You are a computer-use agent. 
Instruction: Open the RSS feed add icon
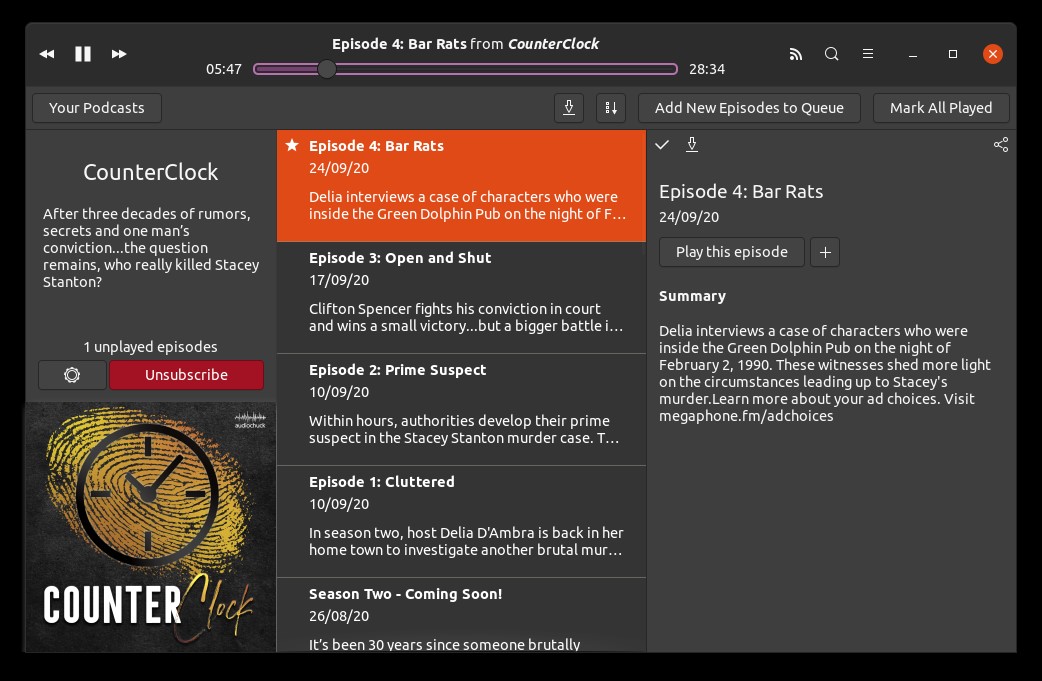coord(795,54)
